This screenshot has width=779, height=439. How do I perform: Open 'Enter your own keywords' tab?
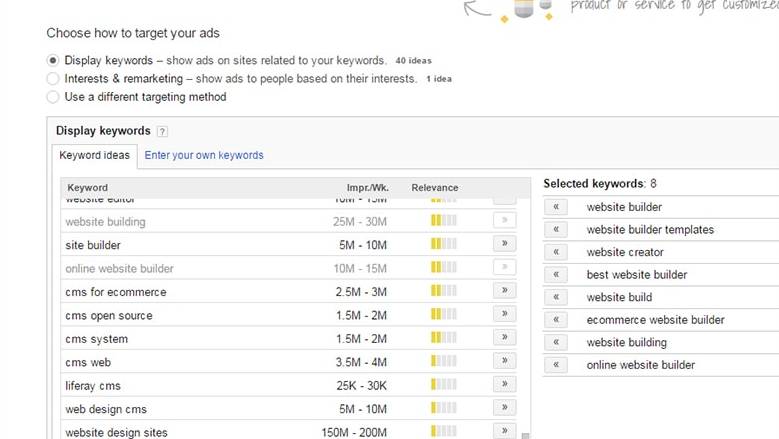pyautogui.click(x=204, y=155)
